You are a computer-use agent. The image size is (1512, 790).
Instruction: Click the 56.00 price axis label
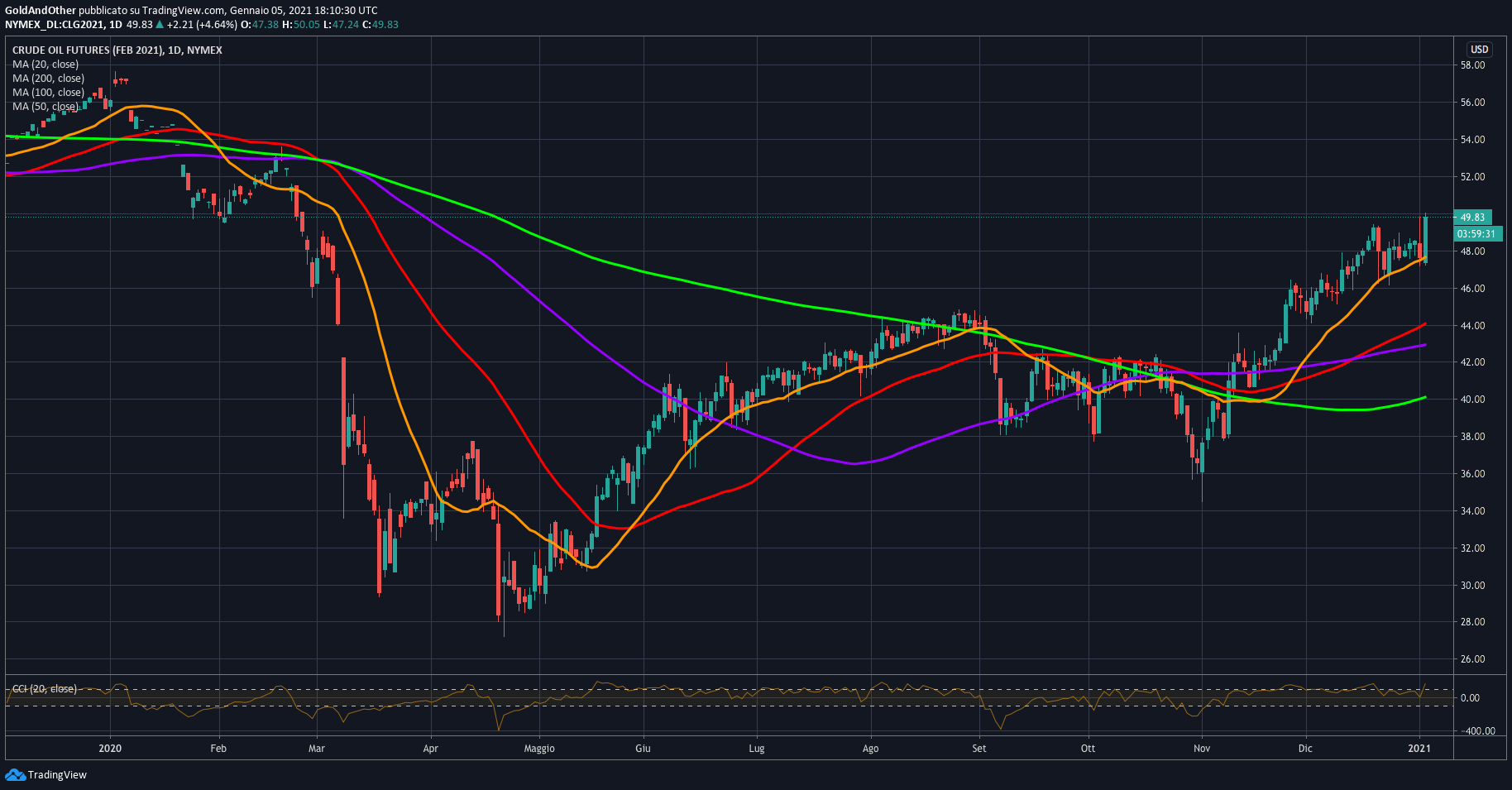click(x=1472, y=103)
